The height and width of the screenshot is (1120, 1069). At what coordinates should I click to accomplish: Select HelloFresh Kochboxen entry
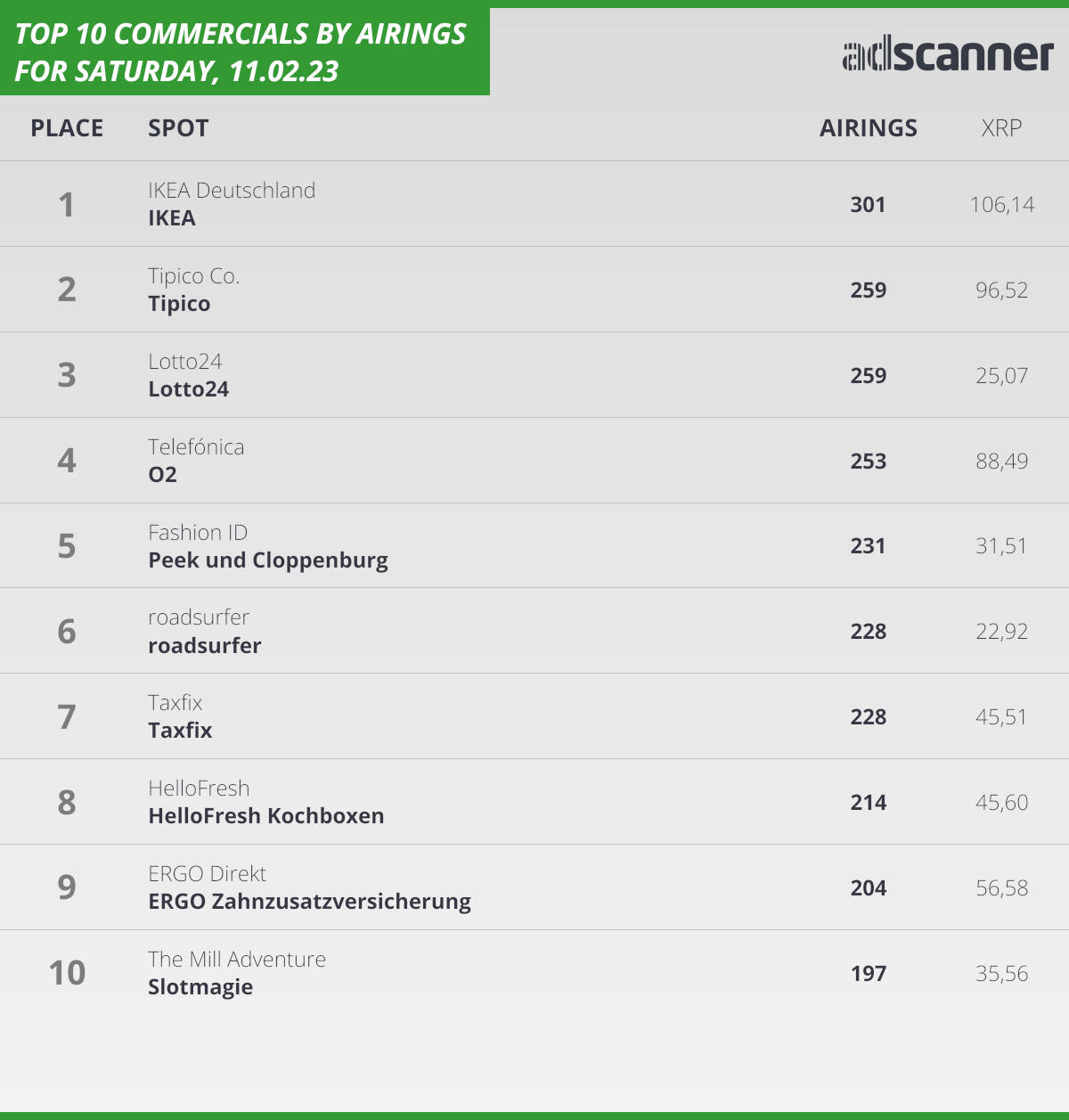(x=266, y=816)
